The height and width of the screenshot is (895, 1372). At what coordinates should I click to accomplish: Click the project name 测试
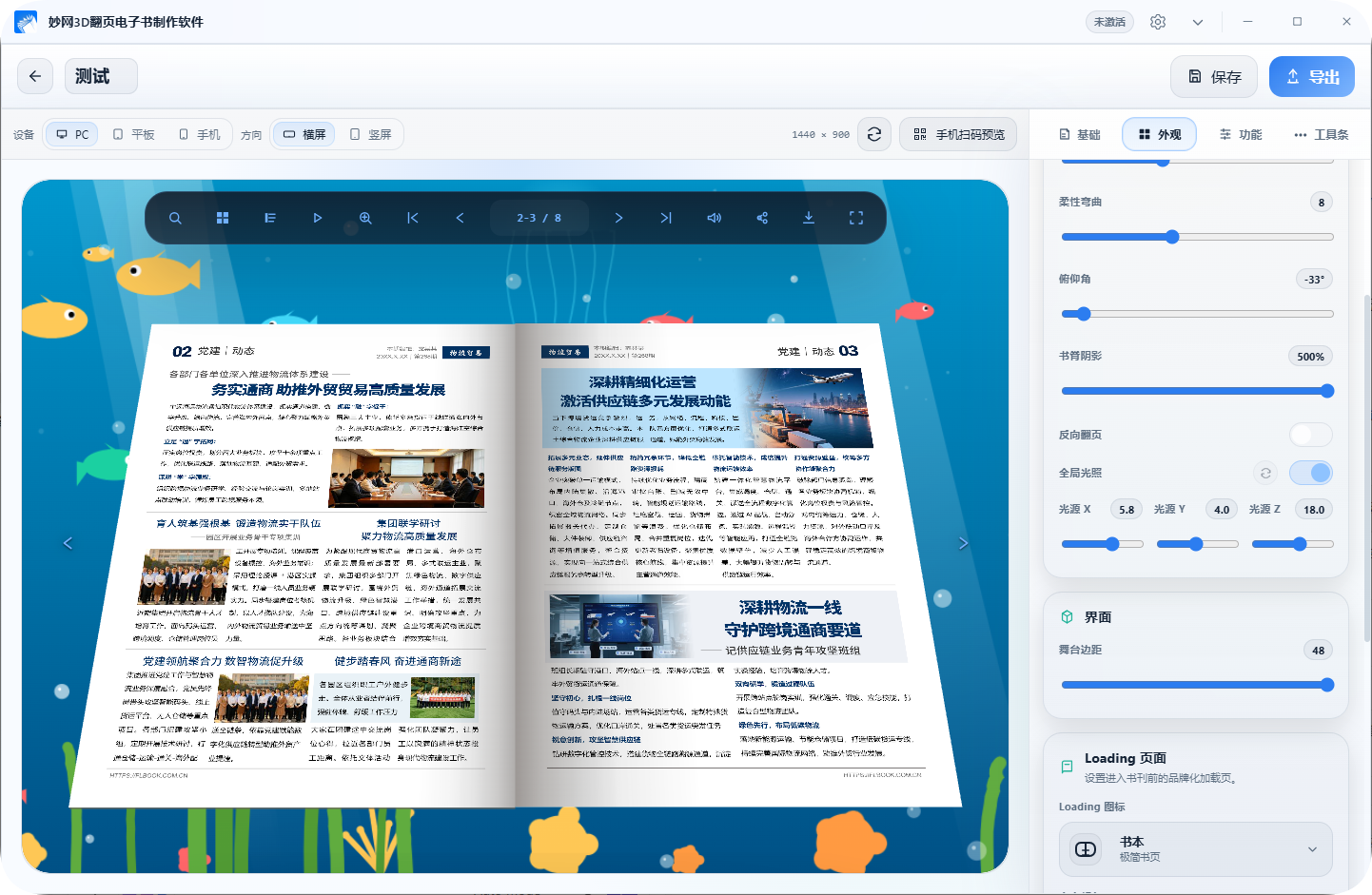point(101,76)
